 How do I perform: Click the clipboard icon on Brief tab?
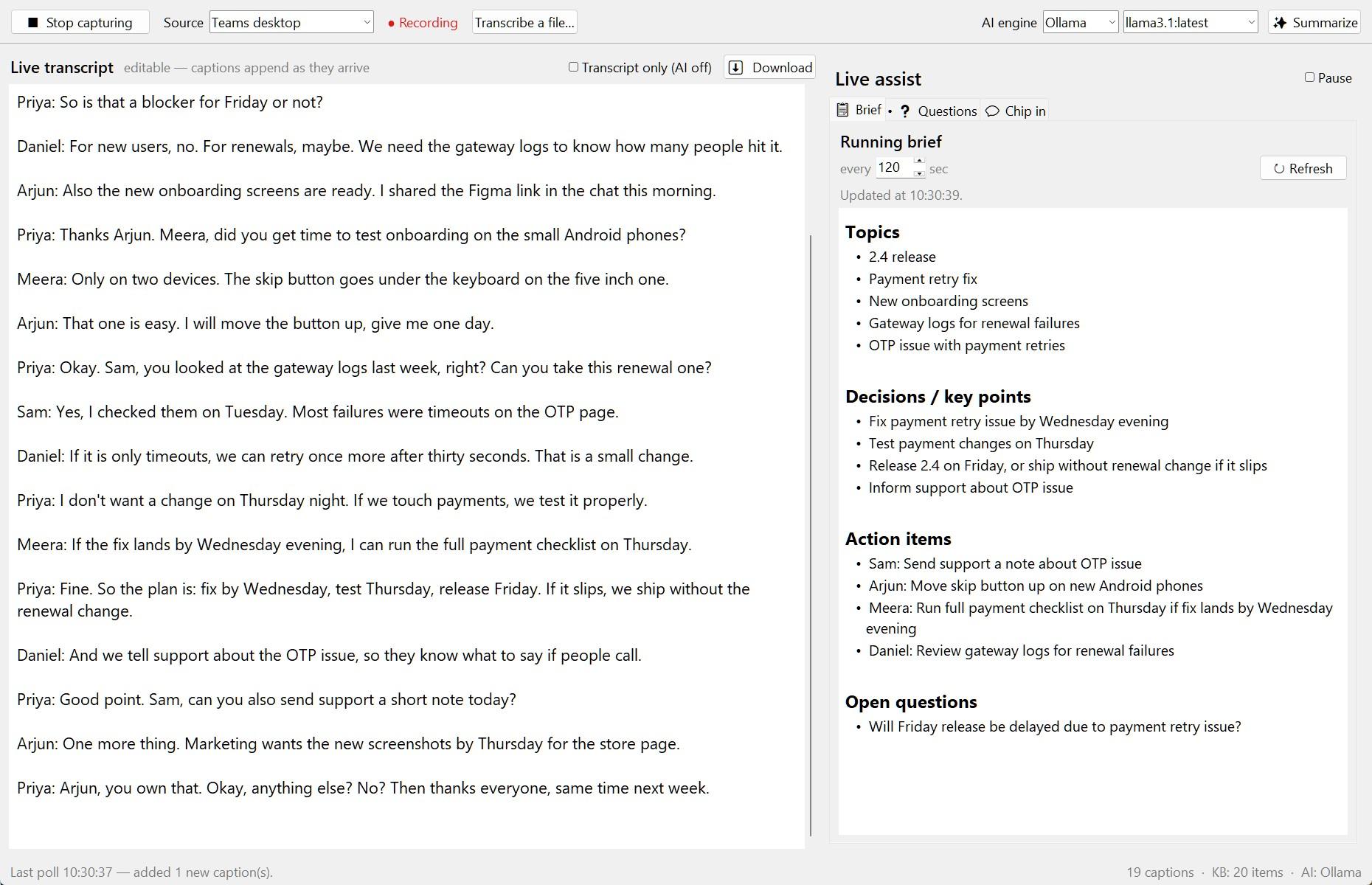click(842, 110)
